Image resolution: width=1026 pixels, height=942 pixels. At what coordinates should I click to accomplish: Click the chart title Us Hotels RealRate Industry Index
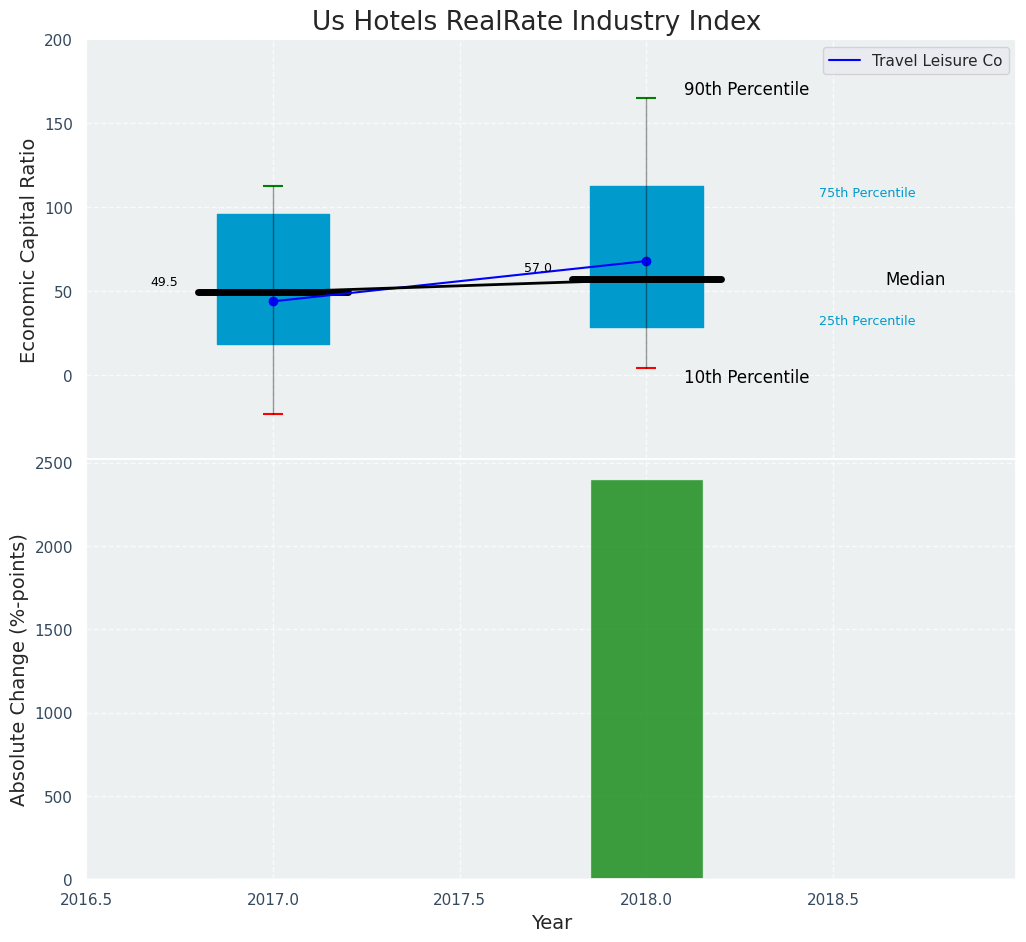pyautogui.click(x=536, y=22)
